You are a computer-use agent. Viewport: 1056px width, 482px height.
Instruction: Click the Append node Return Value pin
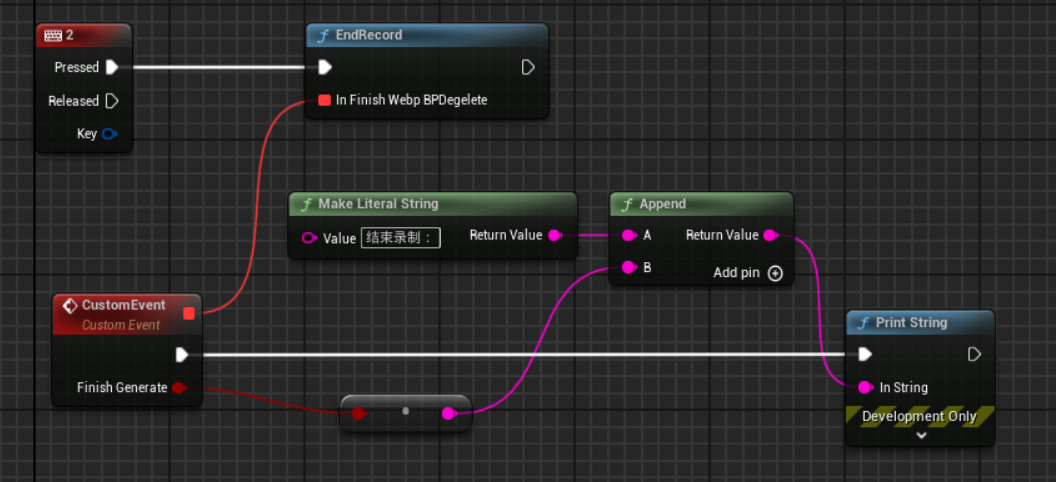click(770, 236)
